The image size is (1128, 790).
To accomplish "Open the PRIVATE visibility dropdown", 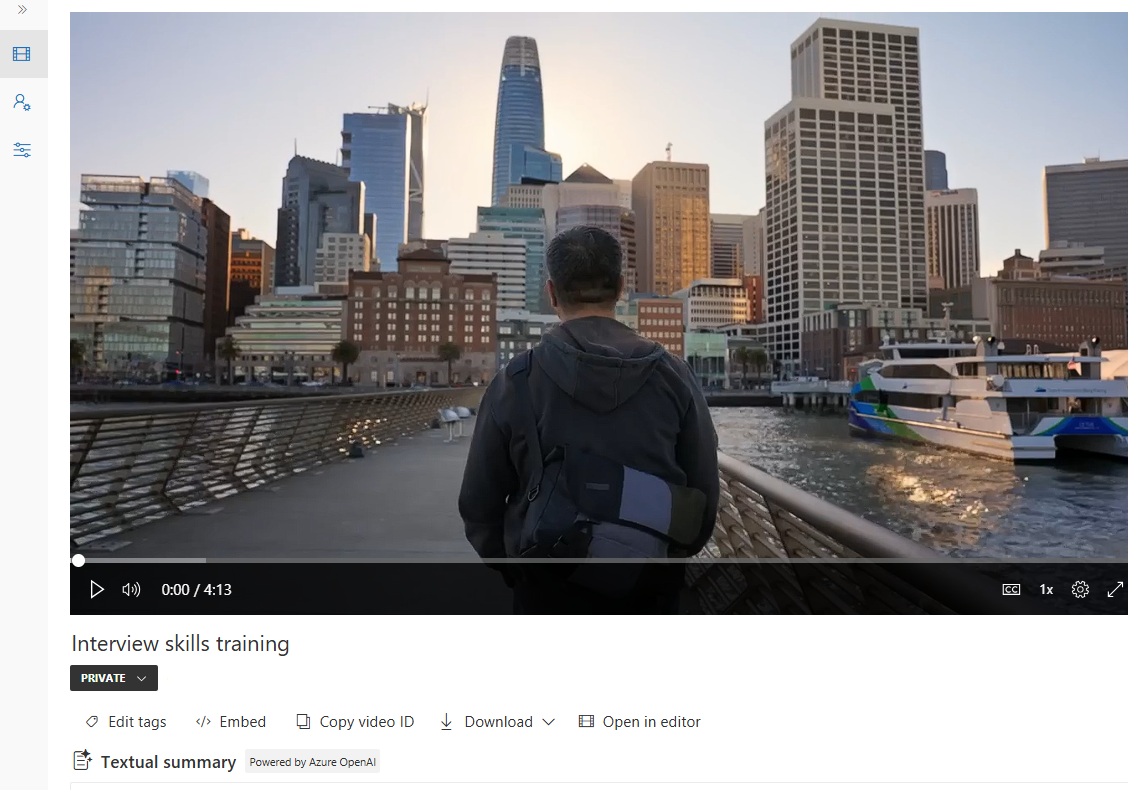I will (x=113, y=677).
